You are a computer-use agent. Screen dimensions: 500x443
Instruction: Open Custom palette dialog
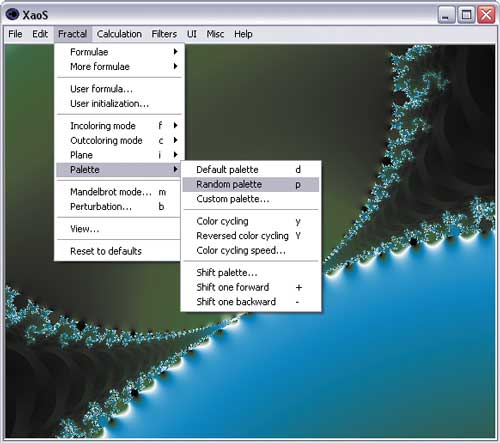(251, 199)
